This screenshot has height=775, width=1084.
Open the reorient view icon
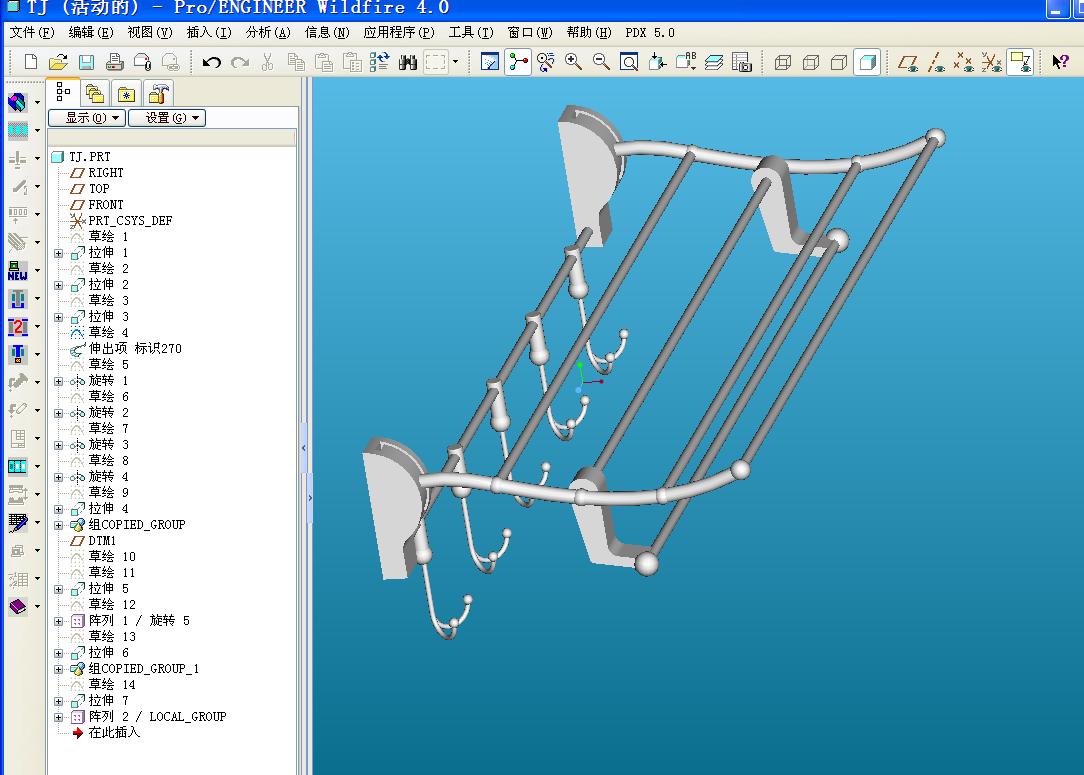[x=657, y=62]
